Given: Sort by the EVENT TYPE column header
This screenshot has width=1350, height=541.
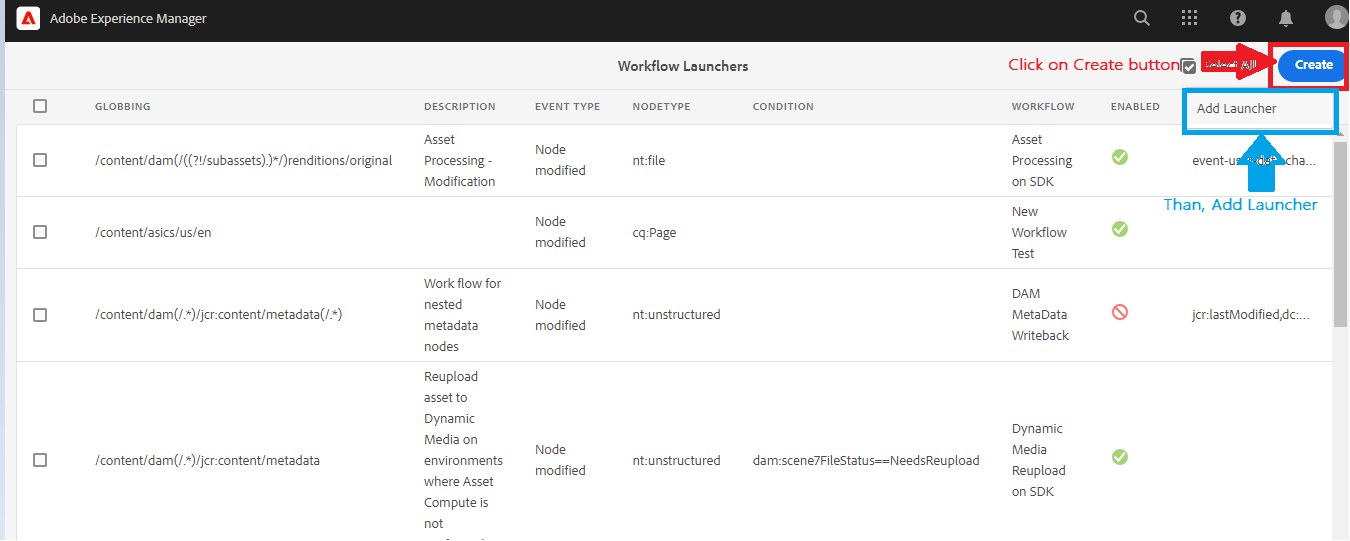Looking at the screenshot, I should 567,106.
